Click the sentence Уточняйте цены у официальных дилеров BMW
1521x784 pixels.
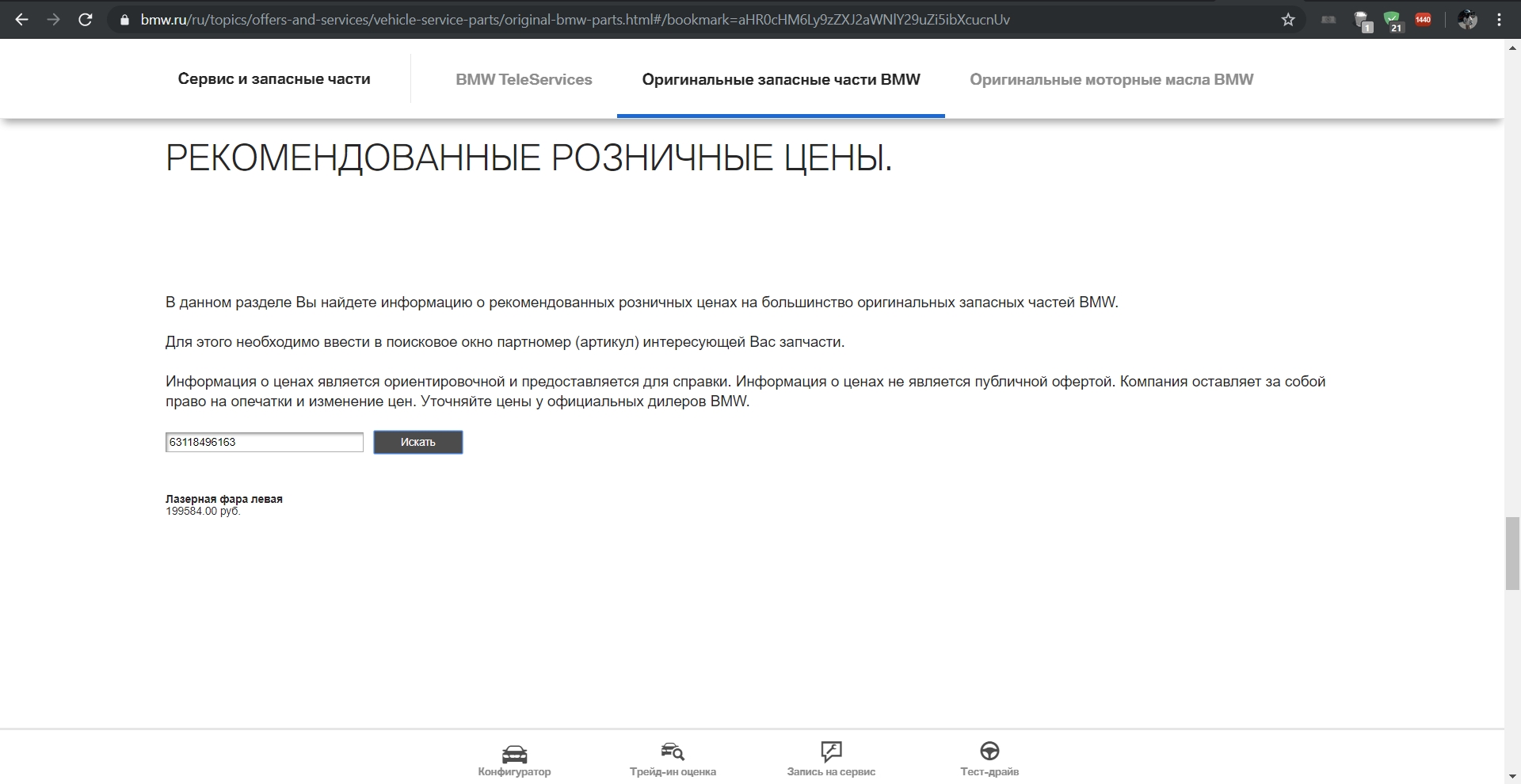click(585, 402)
